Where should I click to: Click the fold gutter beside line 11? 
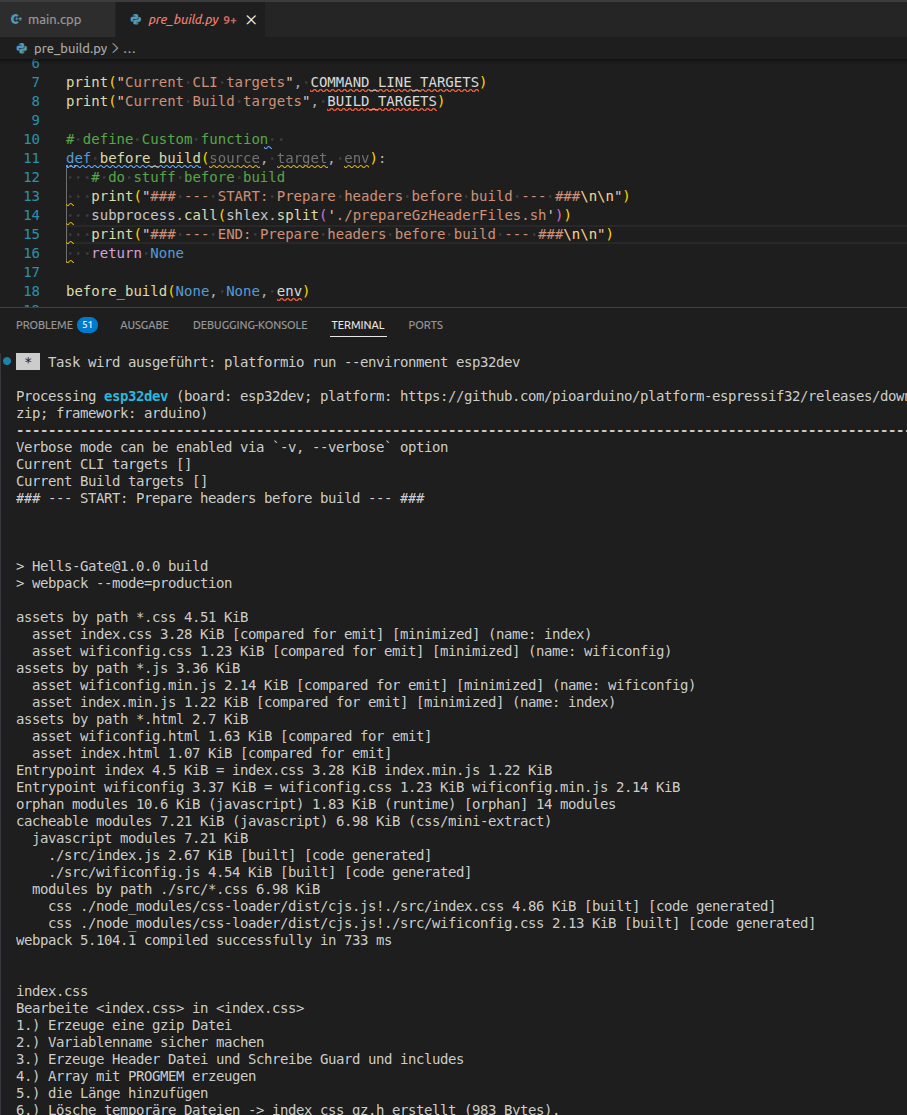pos(54,158)
